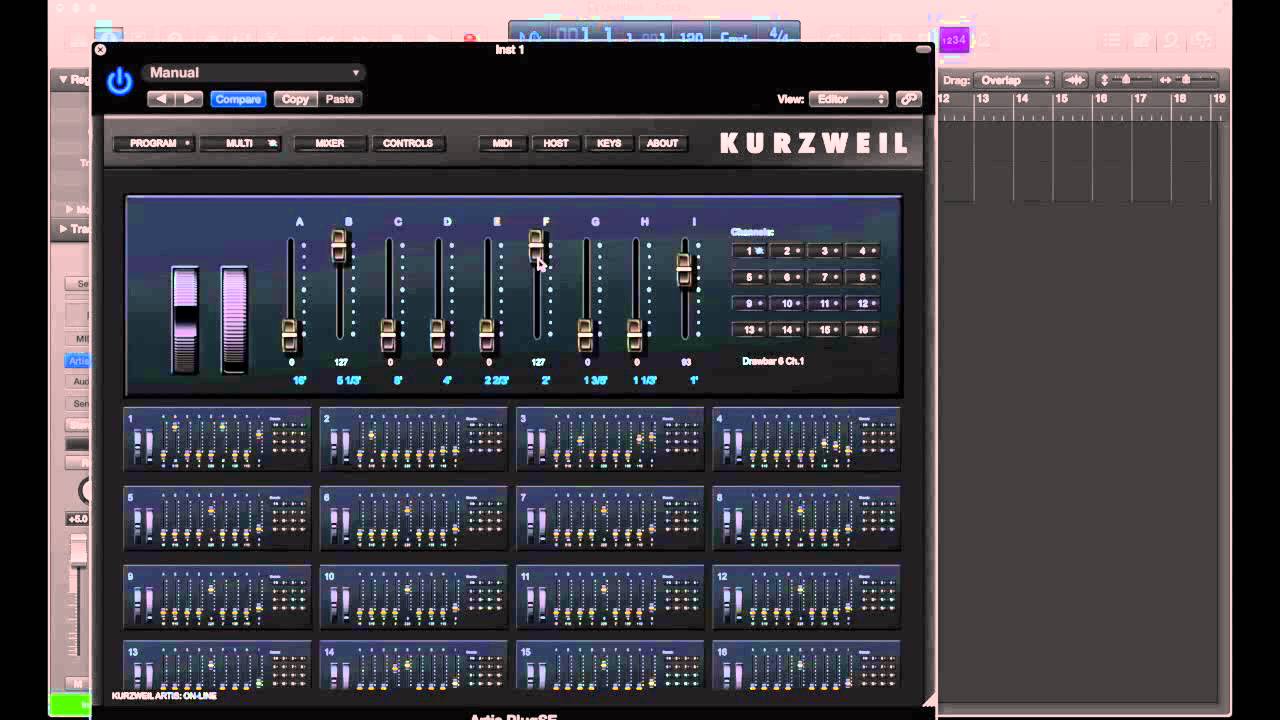Select control preset thumbnail 8
The height and width of the screenshot is (720, 1280).
pyautogui.click(x=806, y=518)
